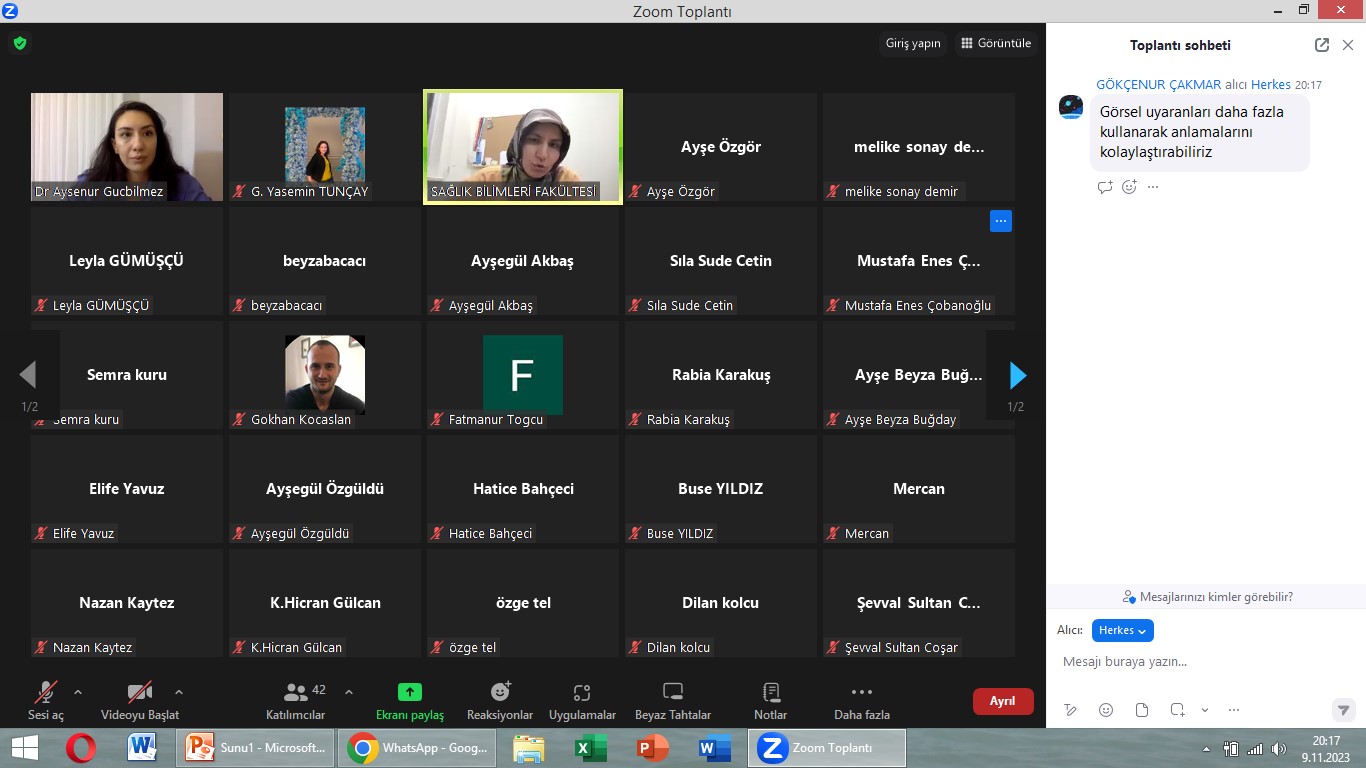Open the Görüntüle view menu
Viewport: 1366px width, 768px height.
coord(996,43)
